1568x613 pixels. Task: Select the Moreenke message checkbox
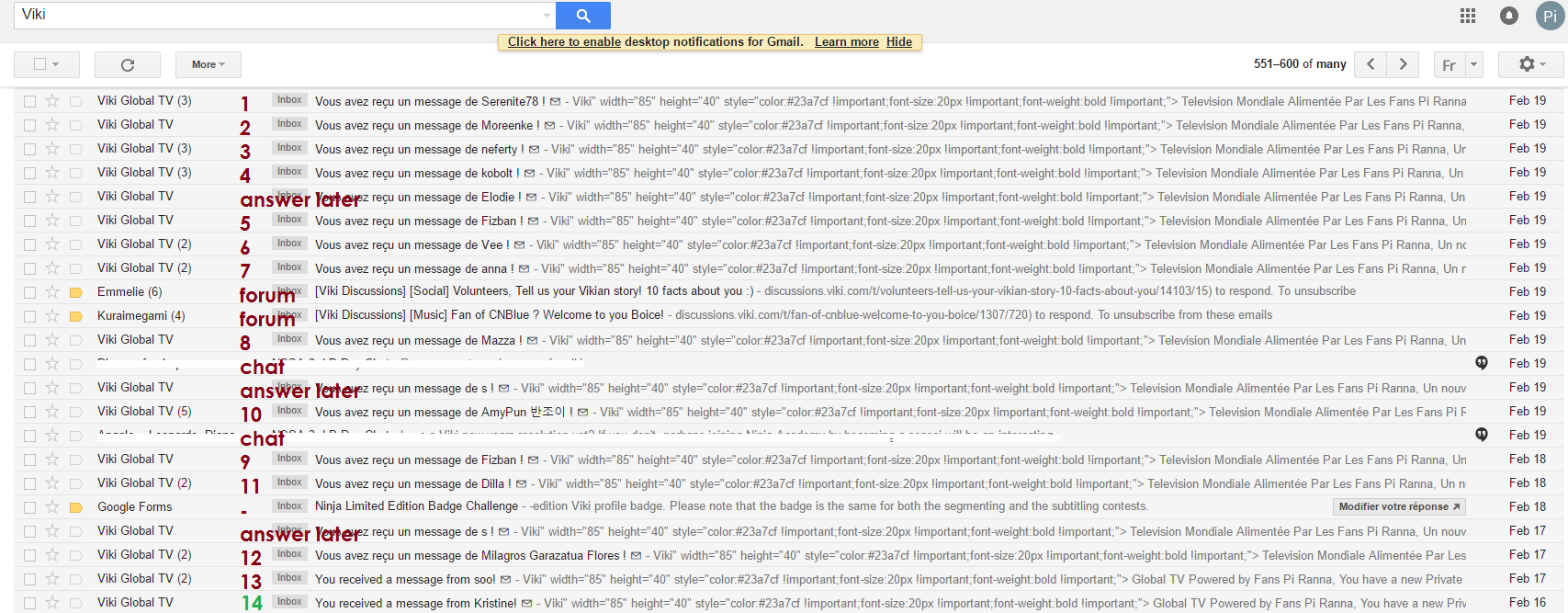click(30, 125)
